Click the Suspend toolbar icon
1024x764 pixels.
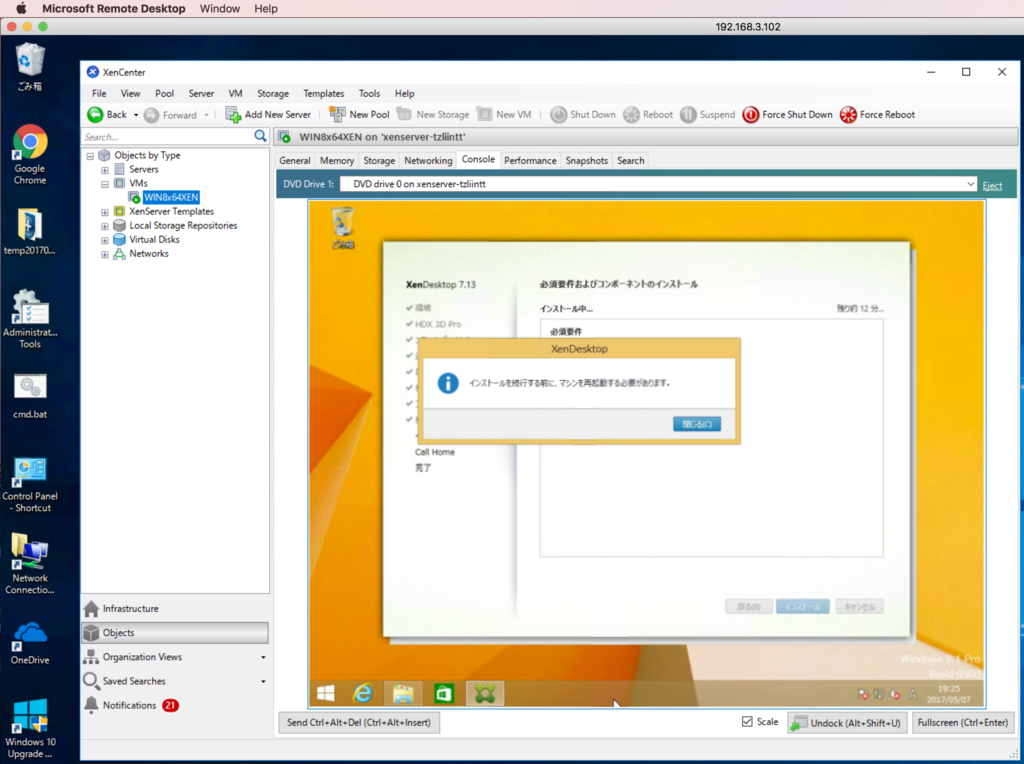tap(688, 115)
